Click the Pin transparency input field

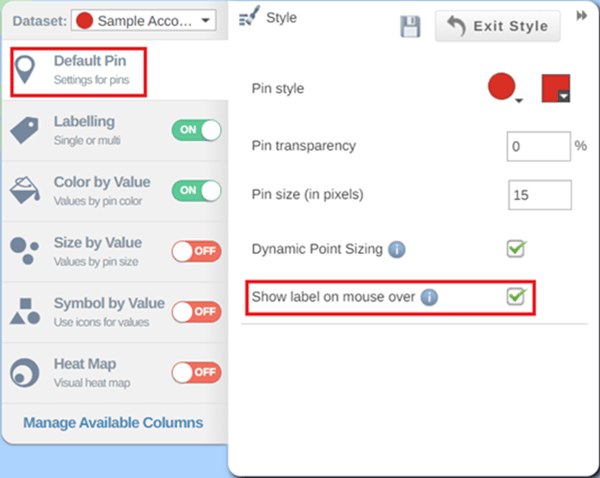(539, 146)
